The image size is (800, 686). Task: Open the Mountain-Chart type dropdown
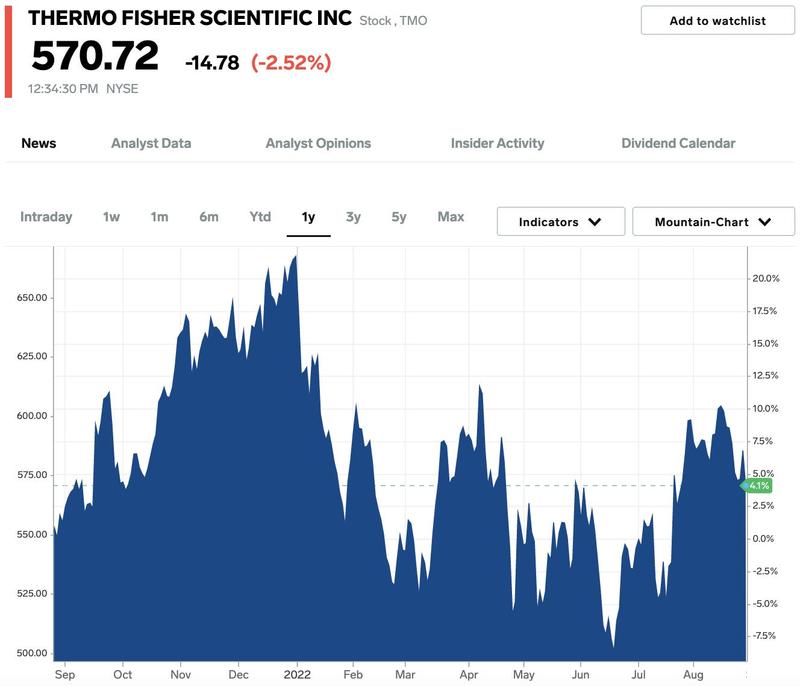[x=713, y=222]
